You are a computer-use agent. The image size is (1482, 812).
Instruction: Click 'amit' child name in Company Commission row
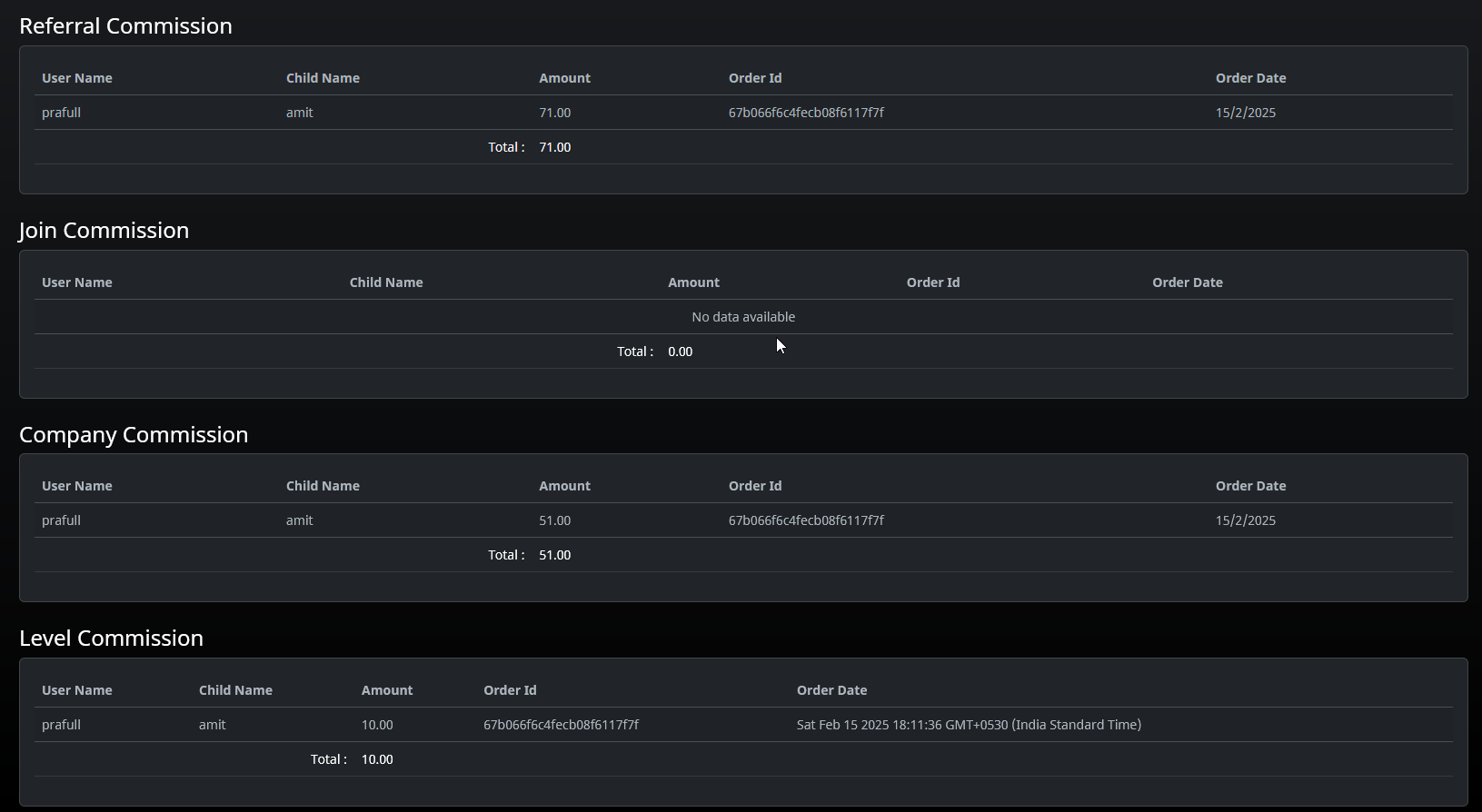tap(299, 520)
